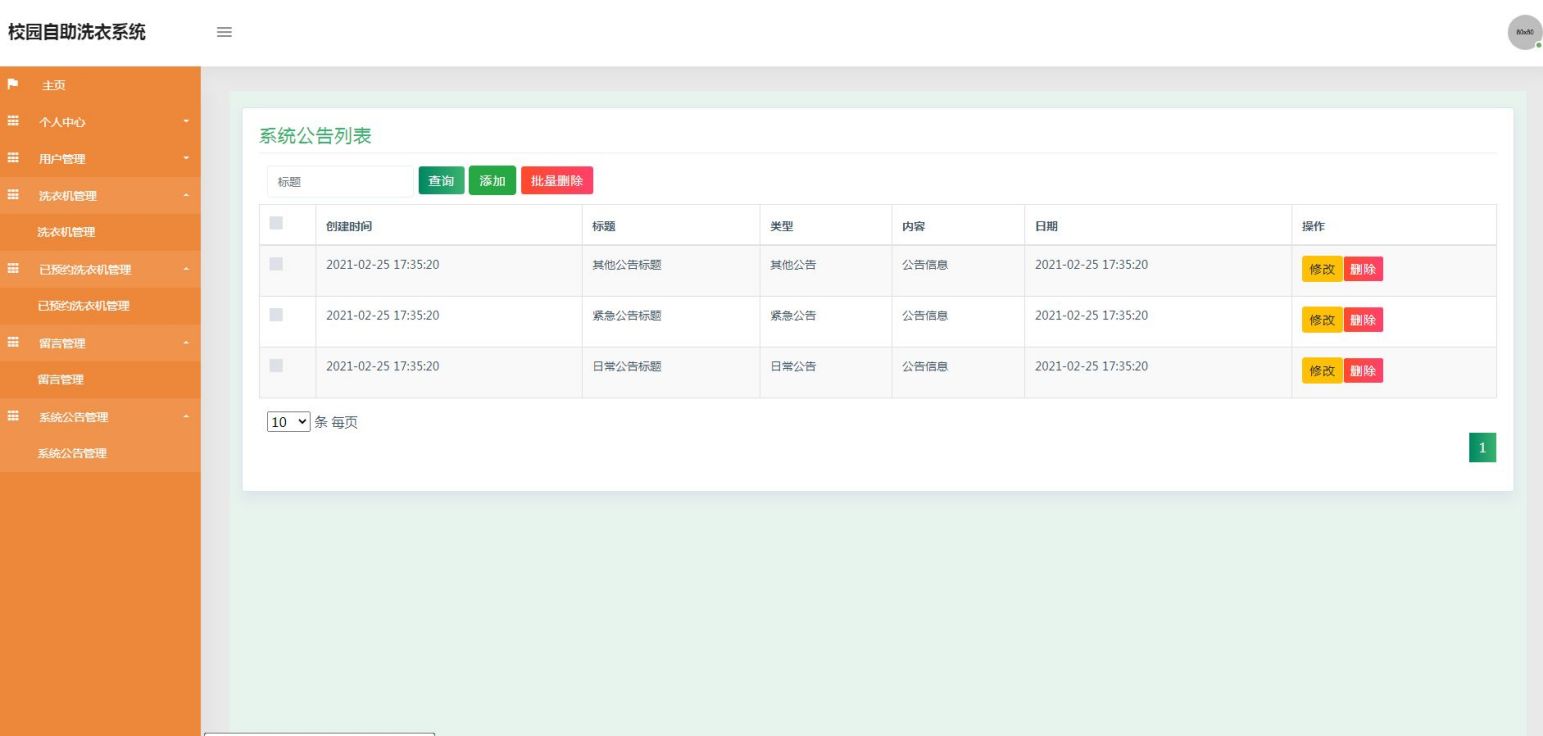Image resolution: width=1543 pixels, height=736 pixels.
Task: Expand the 用户管理 sidebar arrow
Action: click(x=185, y=158)
